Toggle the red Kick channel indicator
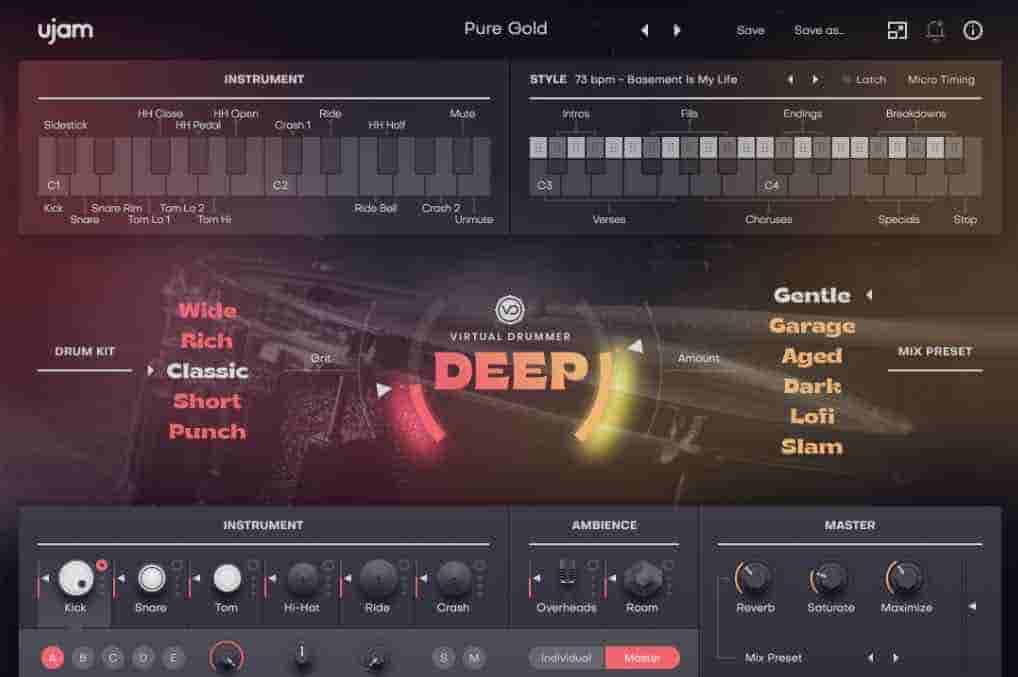Image resolution: width=1018 pixels, height=677 pixels. click(x=101, y=565)
